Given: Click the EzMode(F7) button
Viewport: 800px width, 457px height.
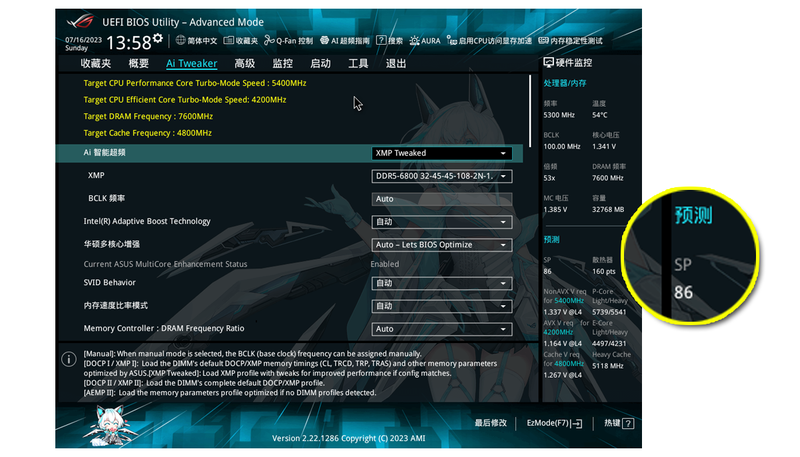Looking at the screenshot, I should (x=555, y=423).
